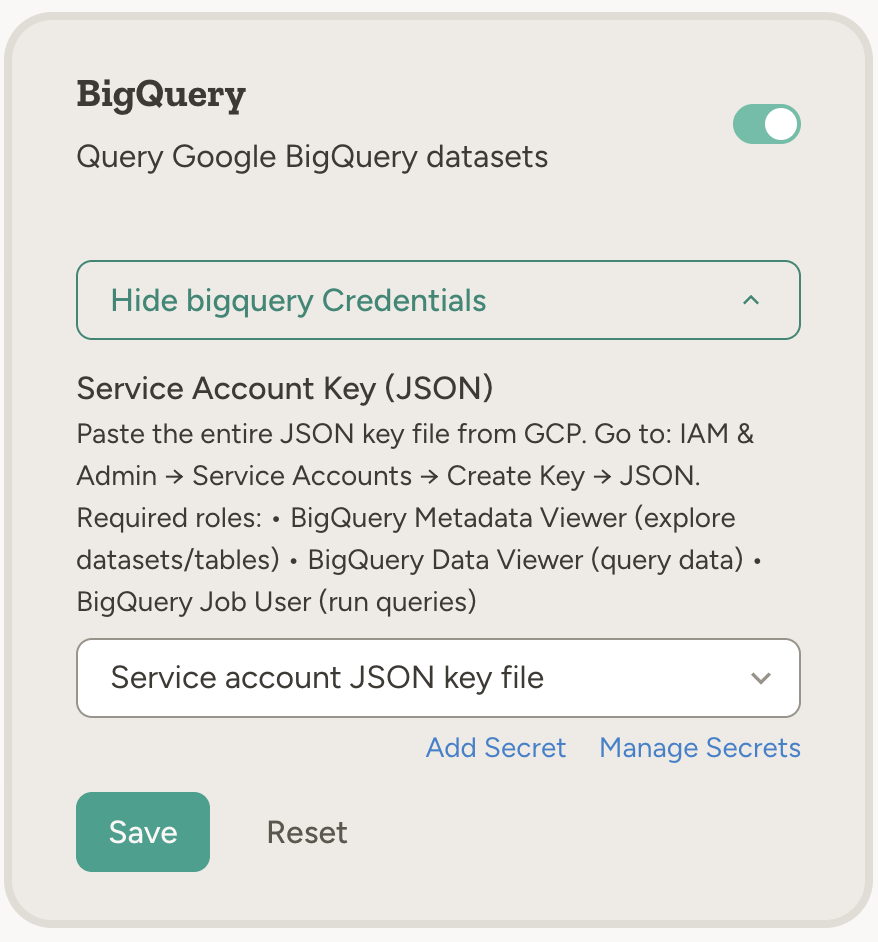Click the upward chevron on the credentials panel
Image resolution: width=878 pixels, height=942 pixels.
[x=752, y=300]
